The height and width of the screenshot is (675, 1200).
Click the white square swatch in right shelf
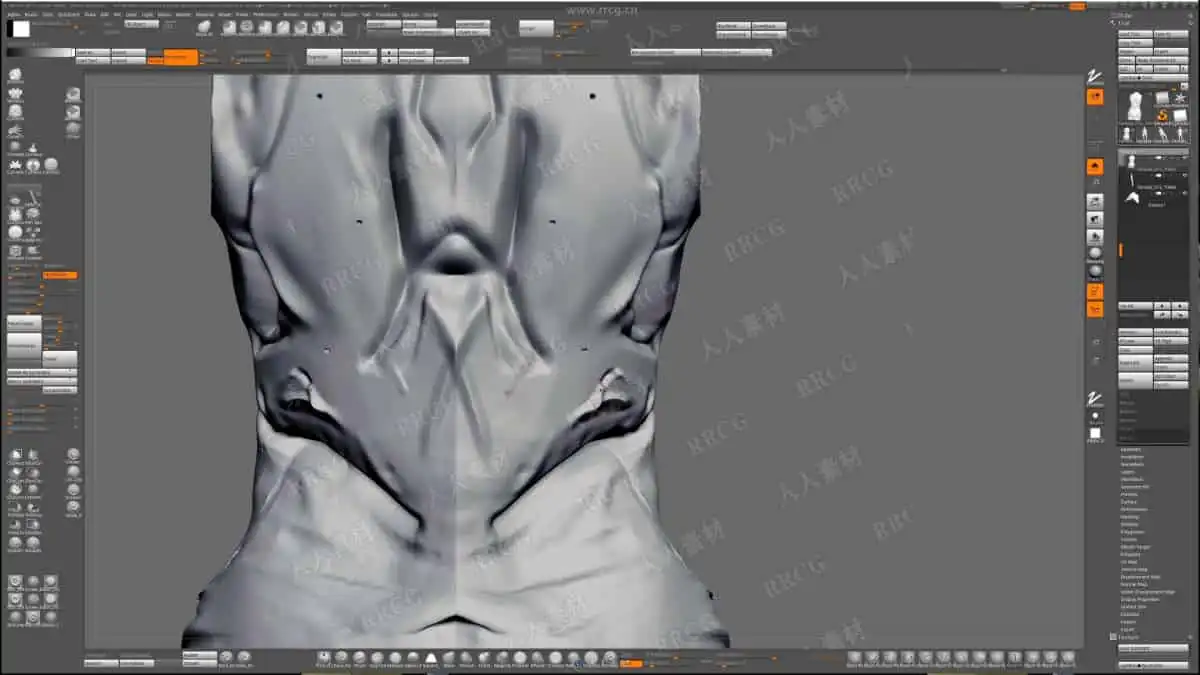[1095, 433]
